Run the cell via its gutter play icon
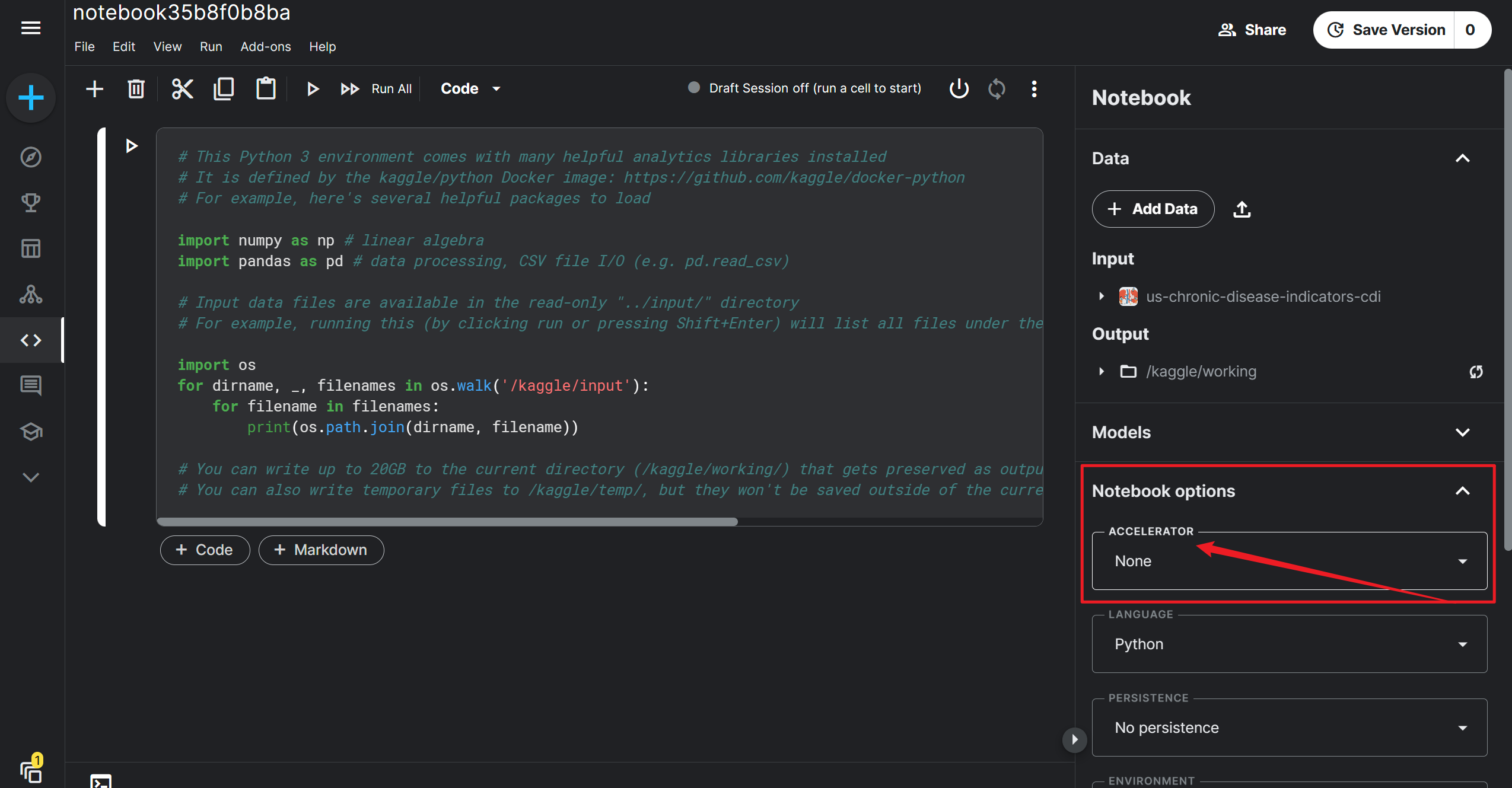The width and height of the screenshot is (1512, 788). (132, 146)
